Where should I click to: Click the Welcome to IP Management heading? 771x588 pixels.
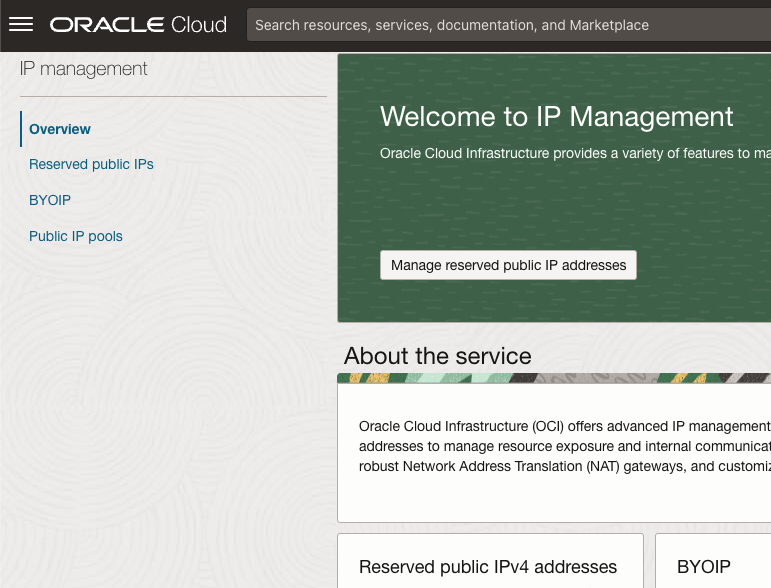557,117
